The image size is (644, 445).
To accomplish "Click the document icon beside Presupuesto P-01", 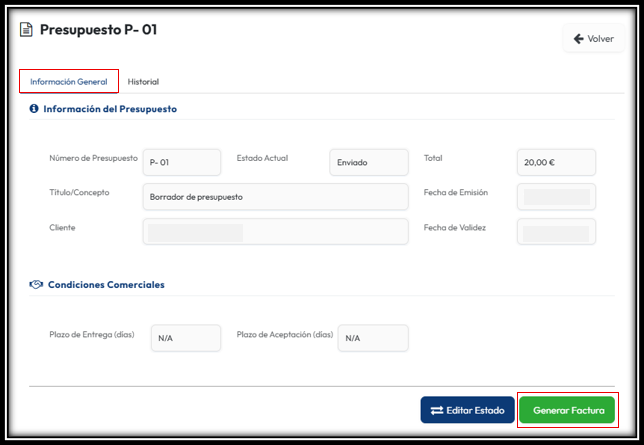I will click(26, 30).
